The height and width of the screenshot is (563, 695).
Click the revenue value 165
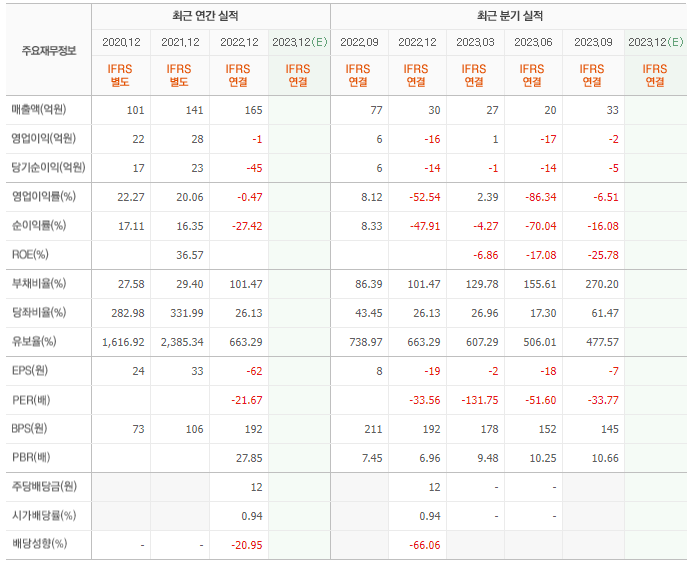coord(254,110)
